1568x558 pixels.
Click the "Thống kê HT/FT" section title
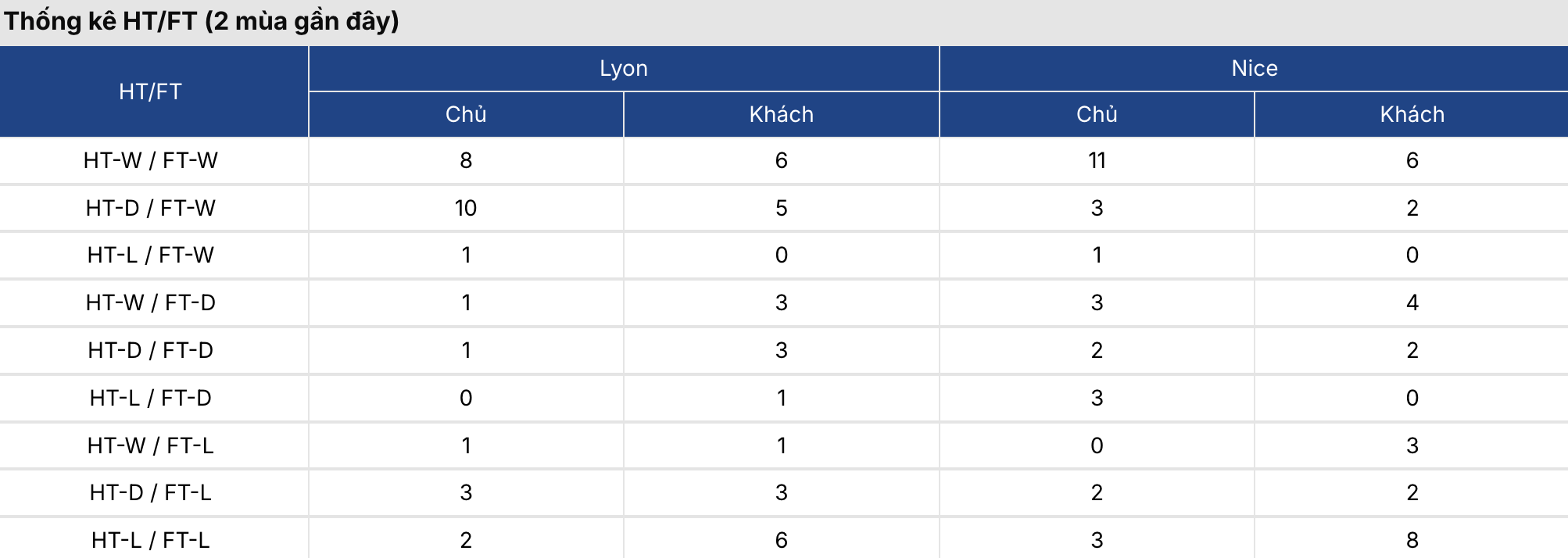tap(202, 21)
